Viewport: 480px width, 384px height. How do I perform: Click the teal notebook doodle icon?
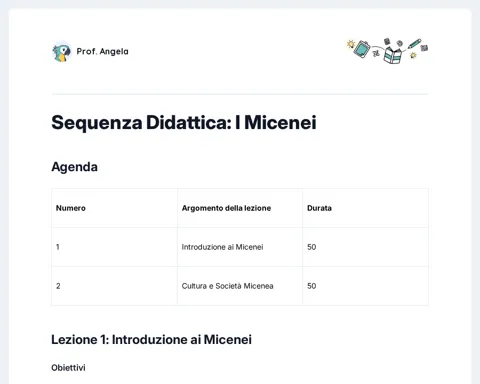362,49
